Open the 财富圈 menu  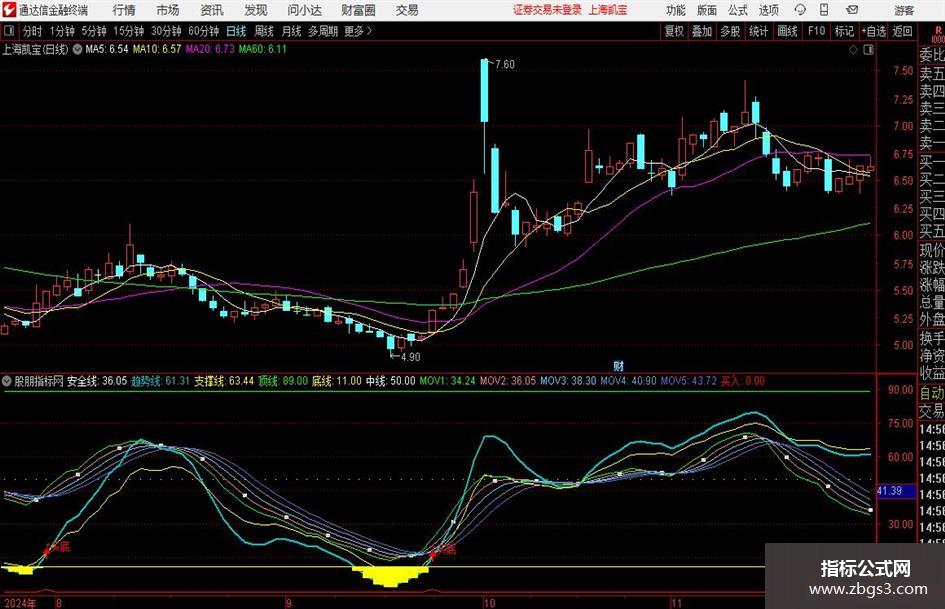[x=358, y=10]
